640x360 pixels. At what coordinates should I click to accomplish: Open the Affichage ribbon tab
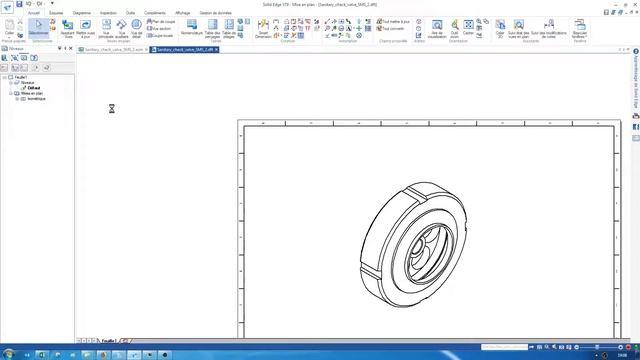pos(182,13)
